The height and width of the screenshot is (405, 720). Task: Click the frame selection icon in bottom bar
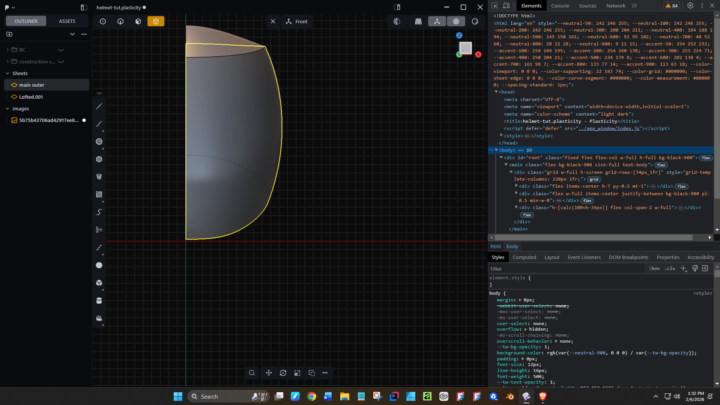[x=297, y=373]
